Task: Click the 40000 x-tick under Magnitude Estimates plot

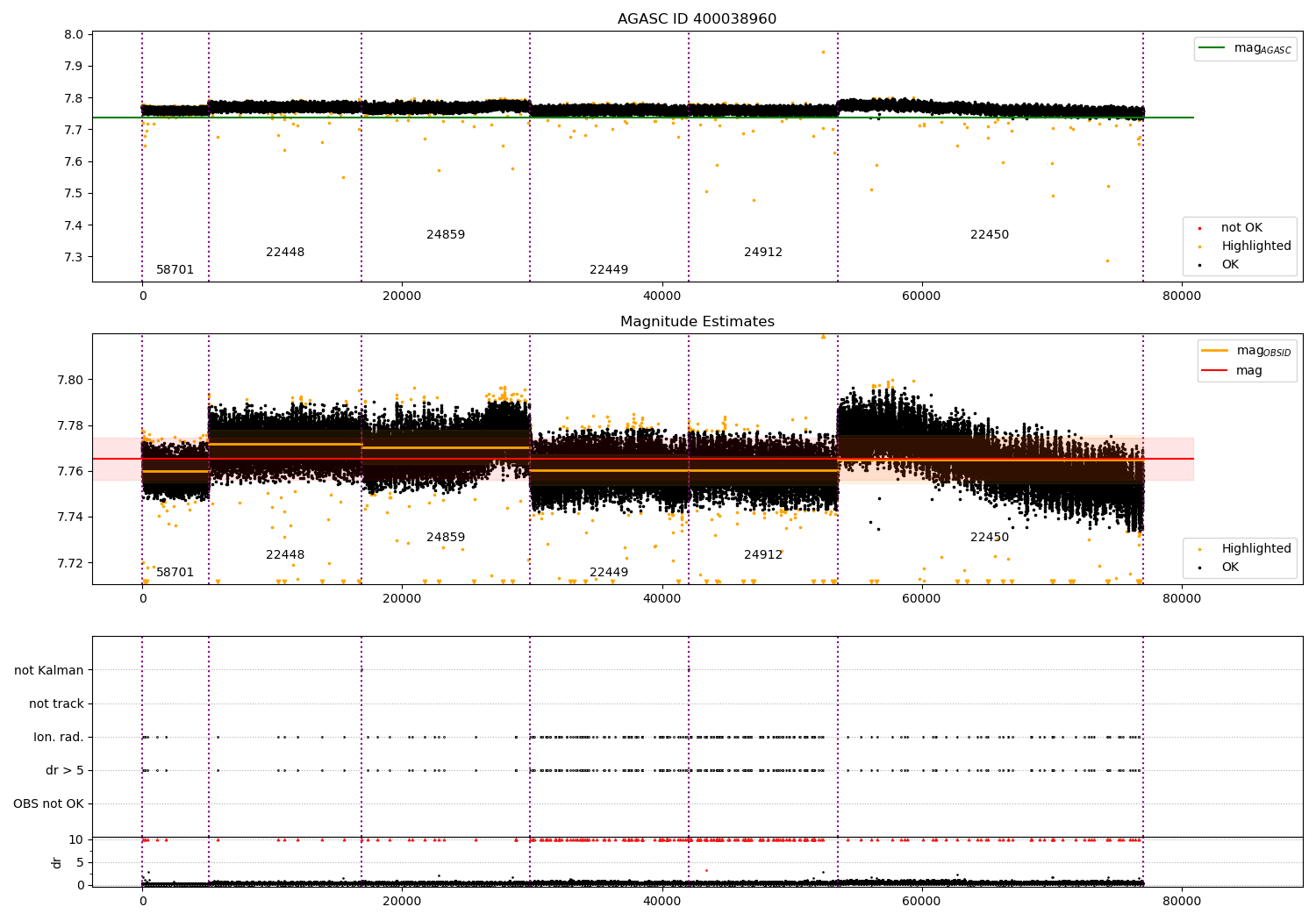Action: point(662,598)
